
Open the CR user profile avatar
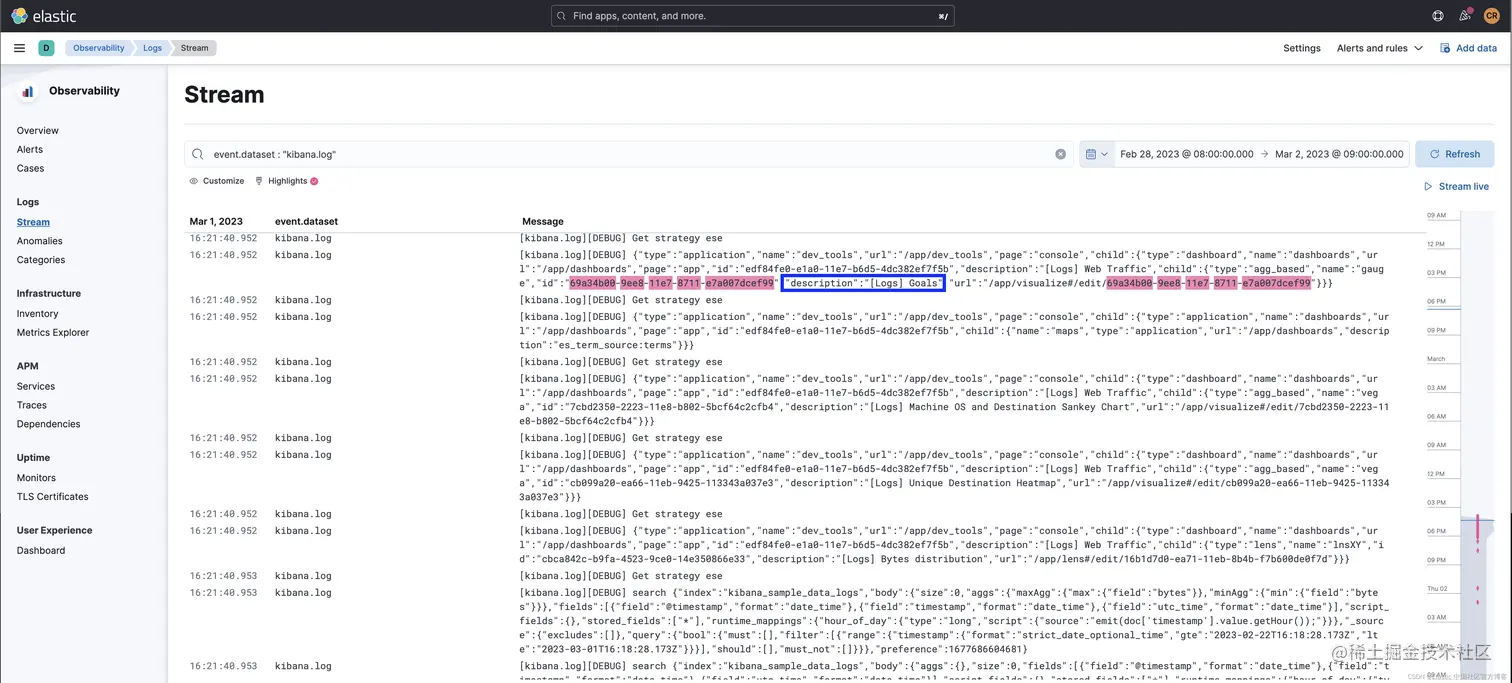(1492, 16)
